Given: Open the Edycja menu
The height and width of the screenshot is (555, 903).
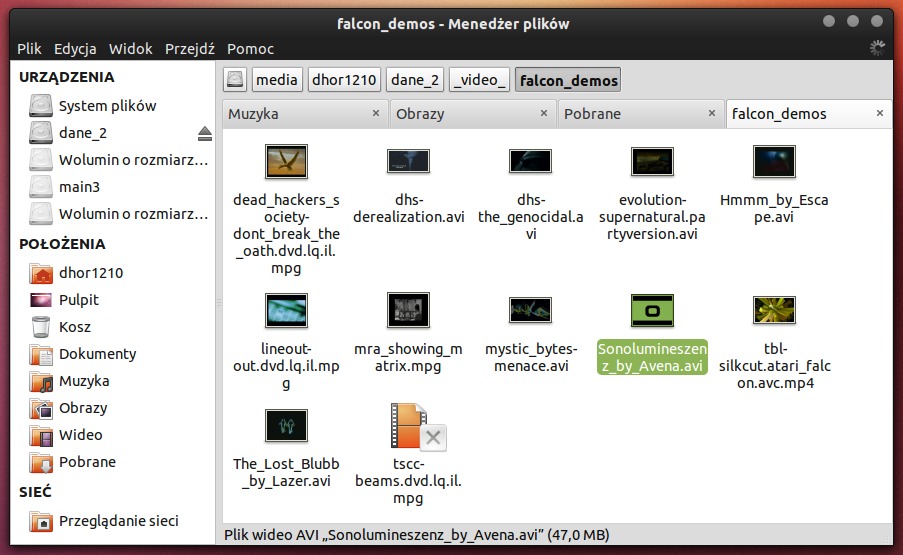Looking at the screenshot, I should click(x=75, y=49).
